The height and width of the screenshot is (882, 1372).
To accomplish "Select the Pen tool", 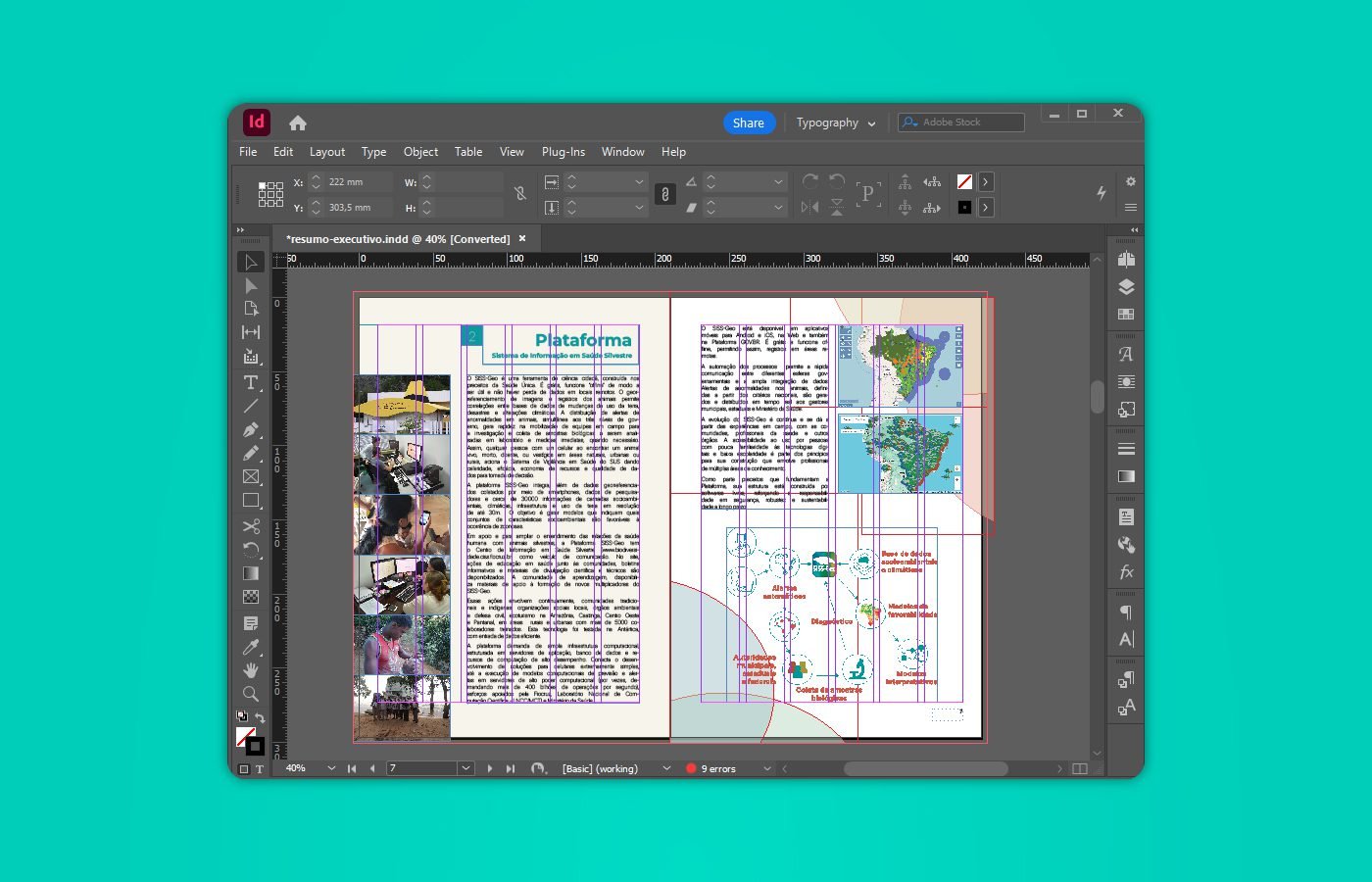I will (x=251, y=429).
